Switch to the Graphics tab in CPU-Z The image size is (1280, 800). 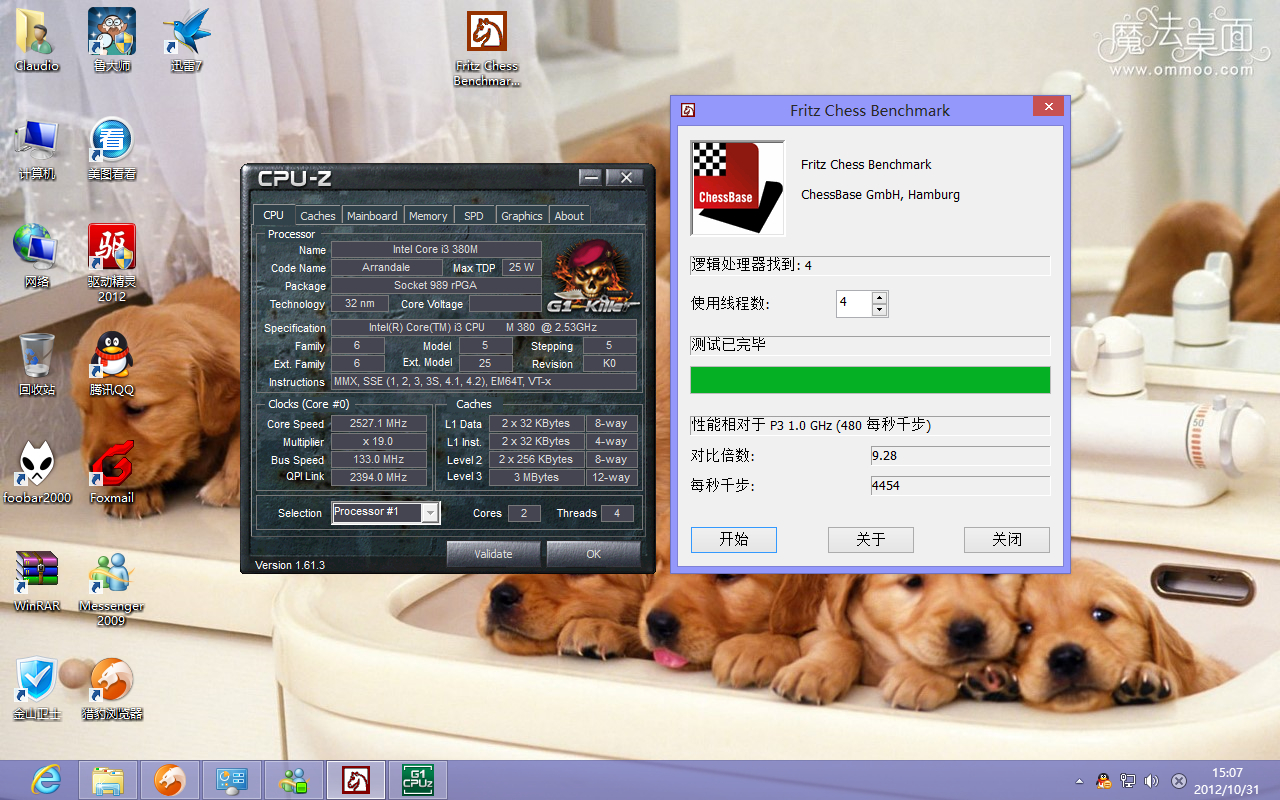pyautogui.click(x=522, y=216)
